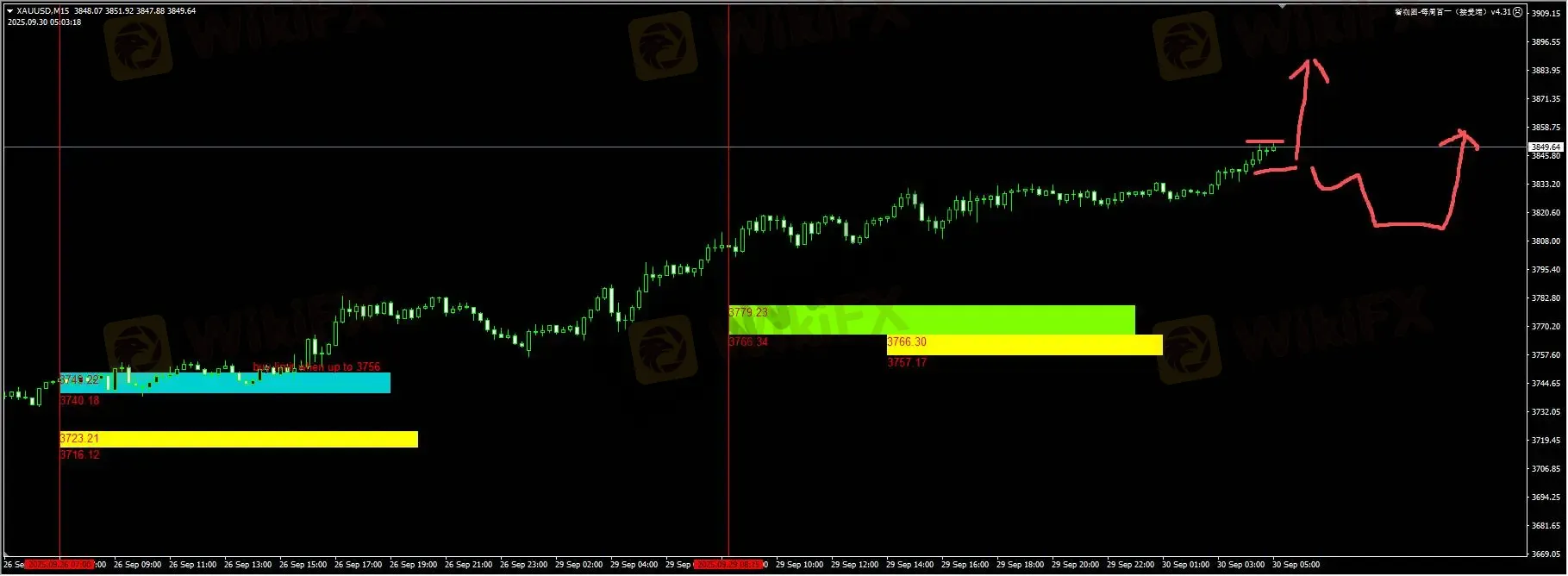Screen dimensions: 1568x576
Task: Click the 3909.15 value on price scale
Action: point(1546,14)
